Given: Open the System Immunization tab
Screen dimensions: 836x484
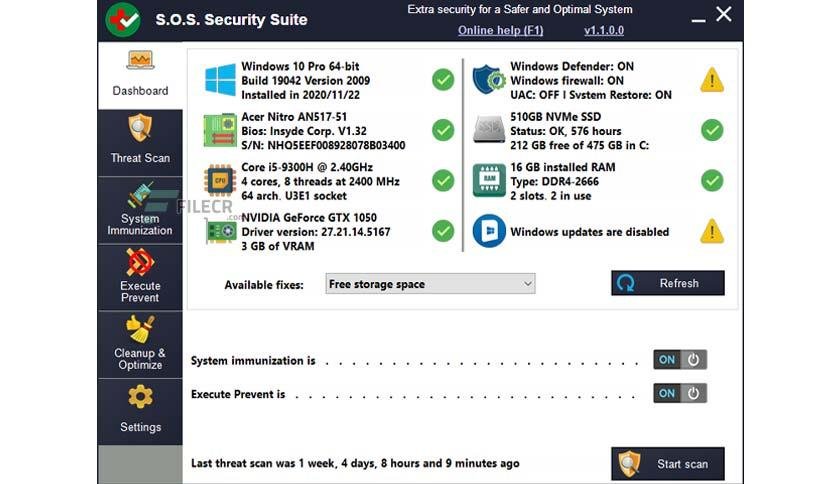Looking at the screenshot, I should click(x=140, y=210).
